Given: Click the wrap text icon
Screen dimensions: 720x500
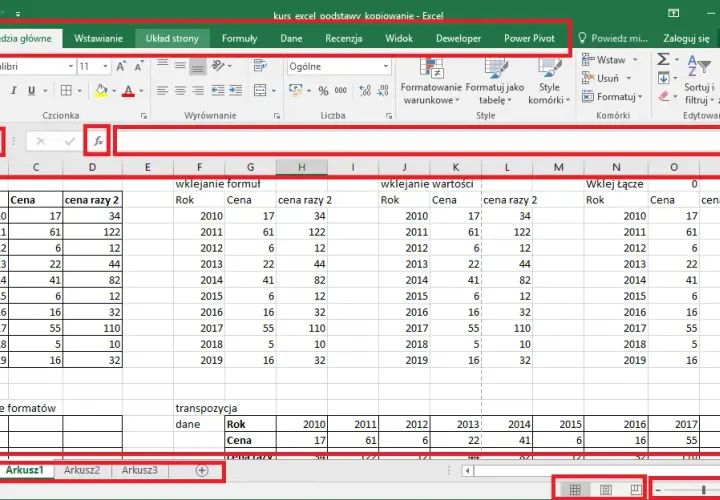Looking at the screenshot, I should click(x=260, y=66).
